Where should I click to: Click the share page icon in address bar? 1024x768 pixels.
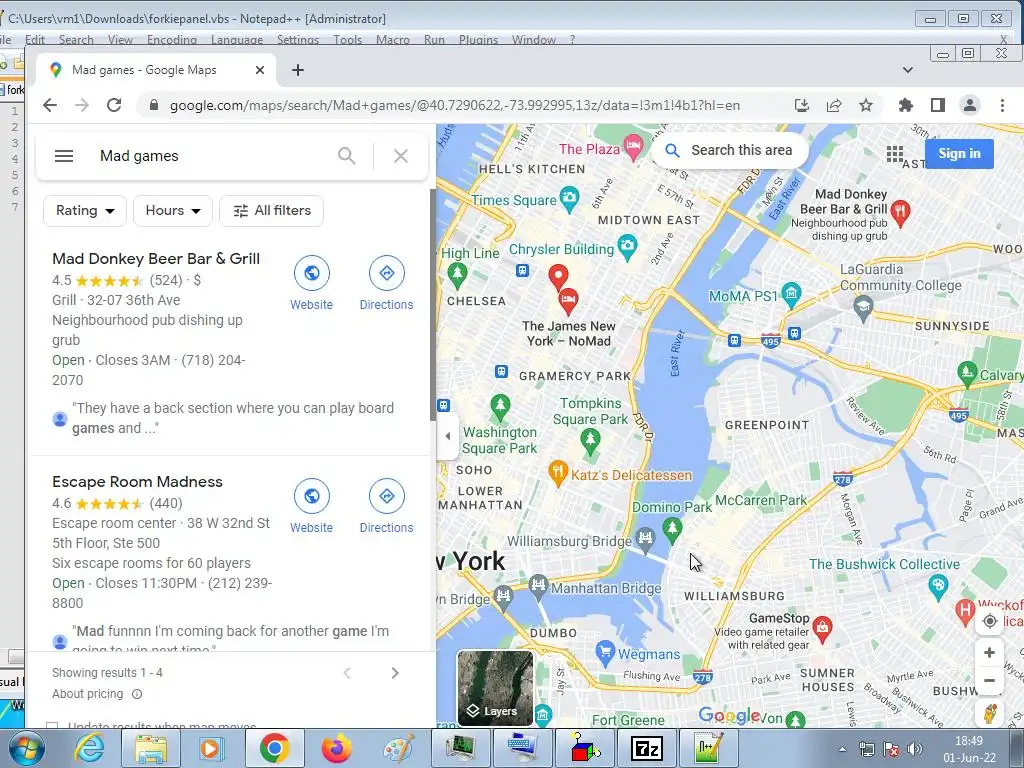coord(834,105)
